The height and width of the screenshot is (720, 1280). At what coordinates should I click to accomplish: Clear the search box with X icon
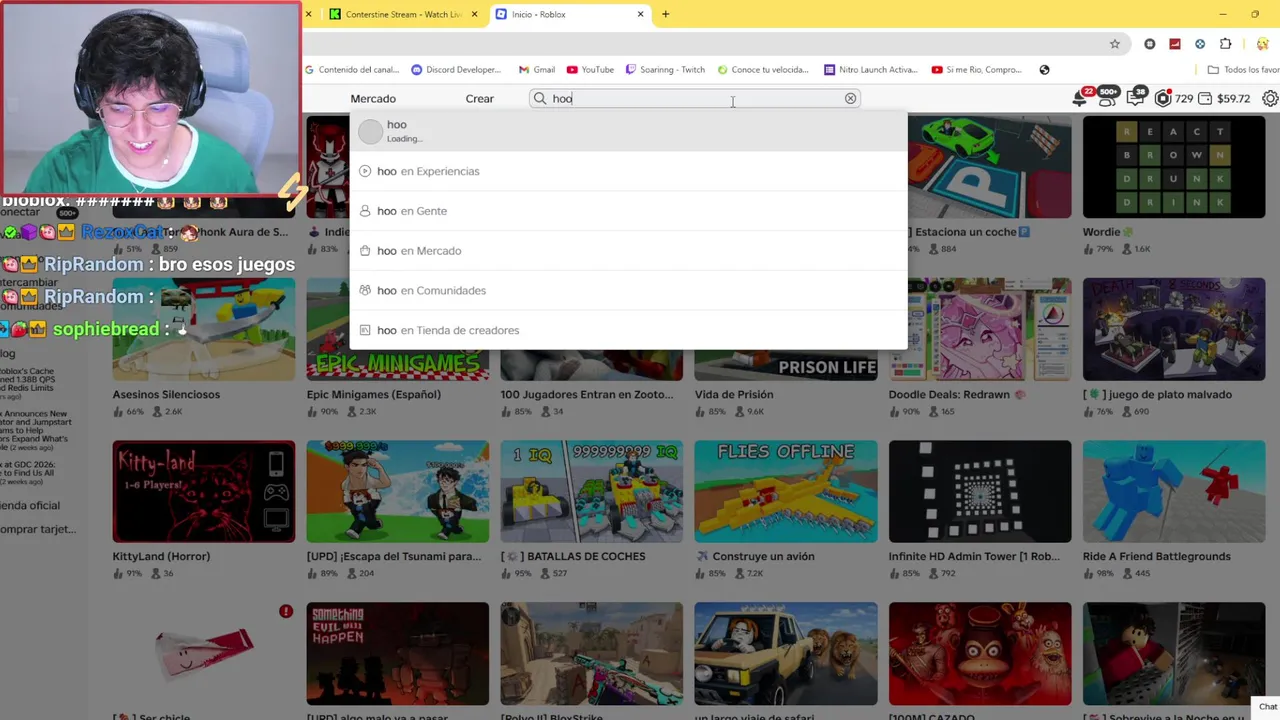(x=850, y=98)
